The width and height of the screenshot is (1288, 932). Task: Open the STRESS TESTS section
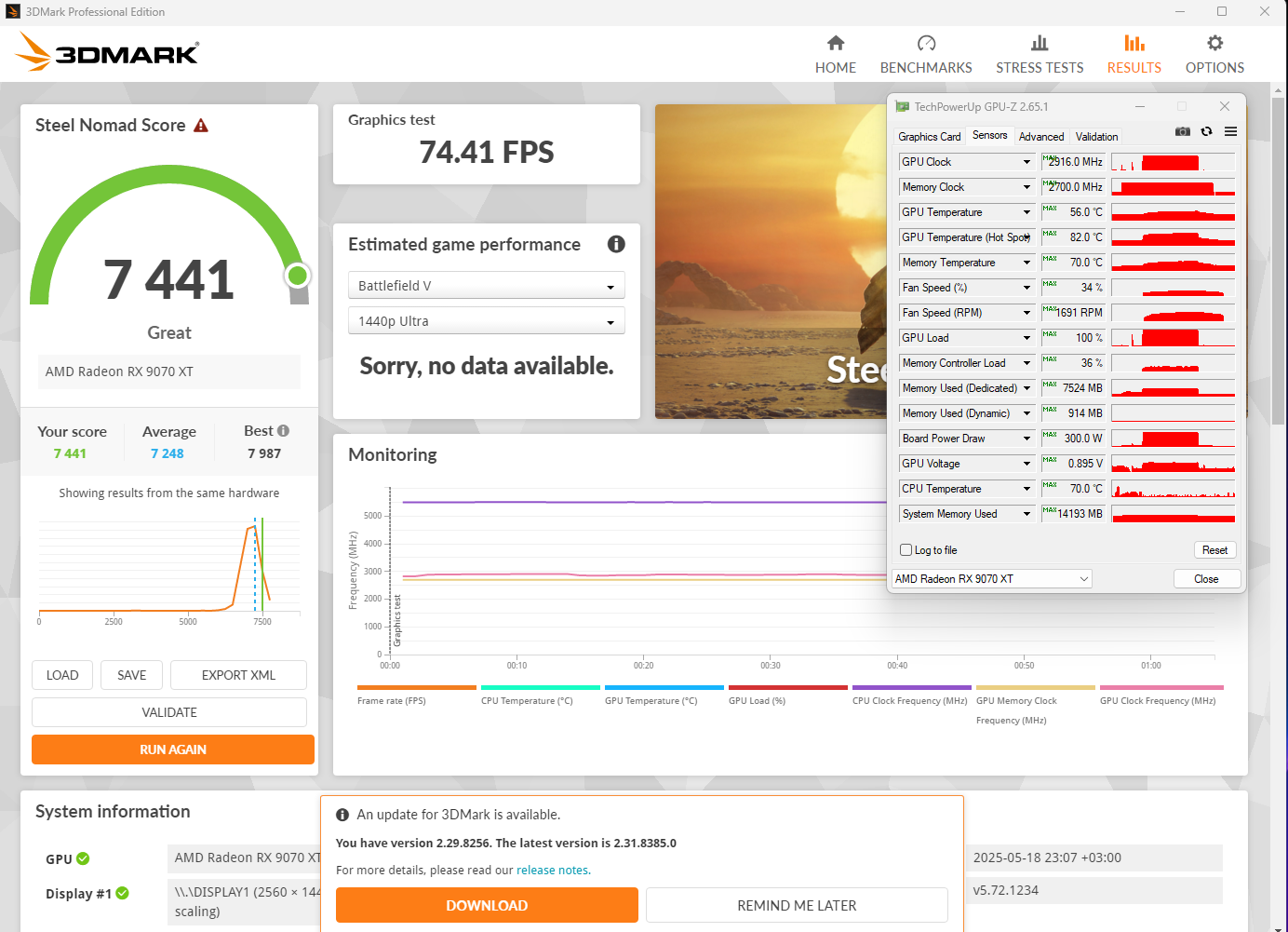tap(1040, 55)
